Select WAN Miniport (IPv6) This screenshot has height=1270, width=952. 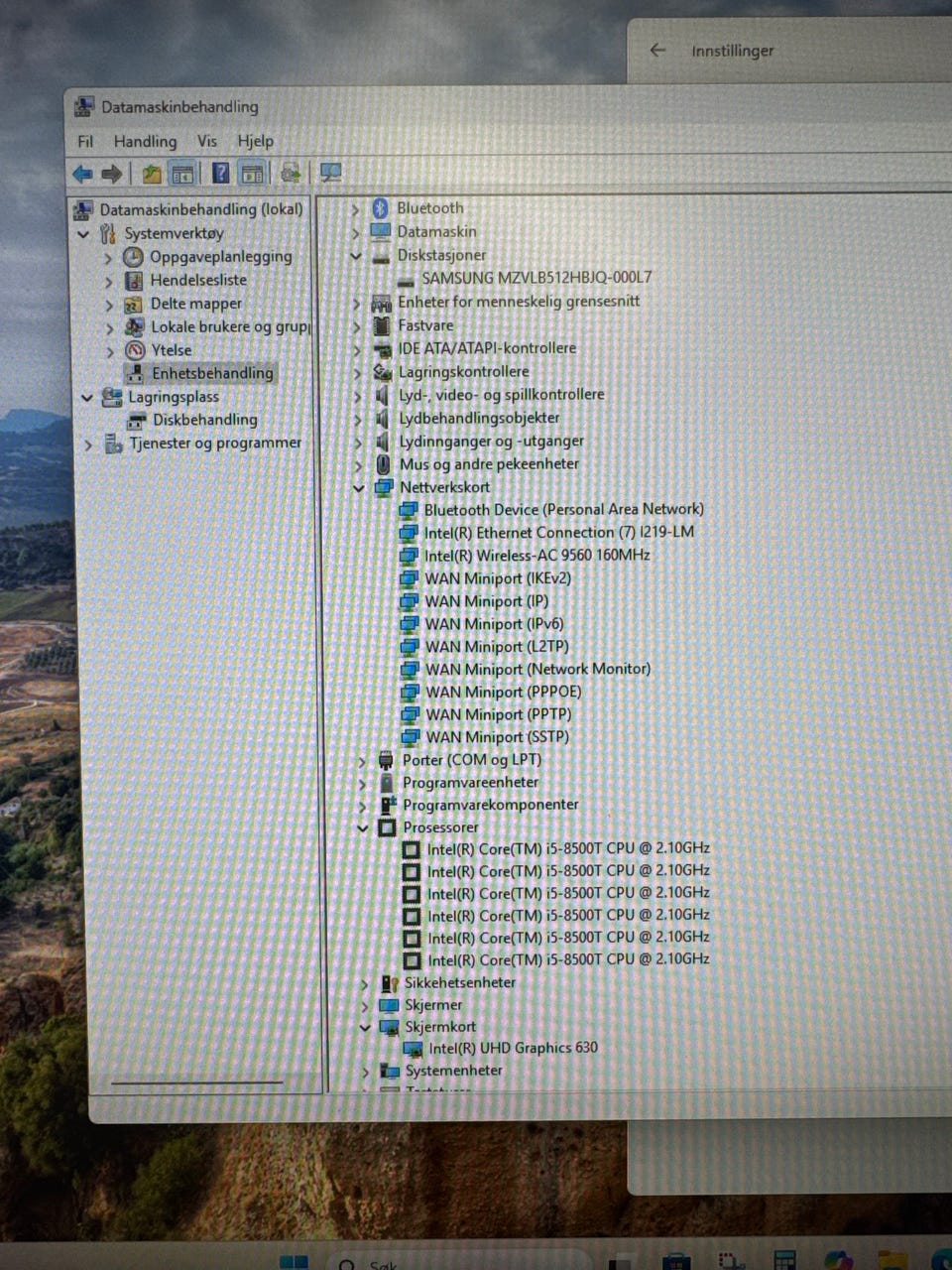(x=494, y=624)
